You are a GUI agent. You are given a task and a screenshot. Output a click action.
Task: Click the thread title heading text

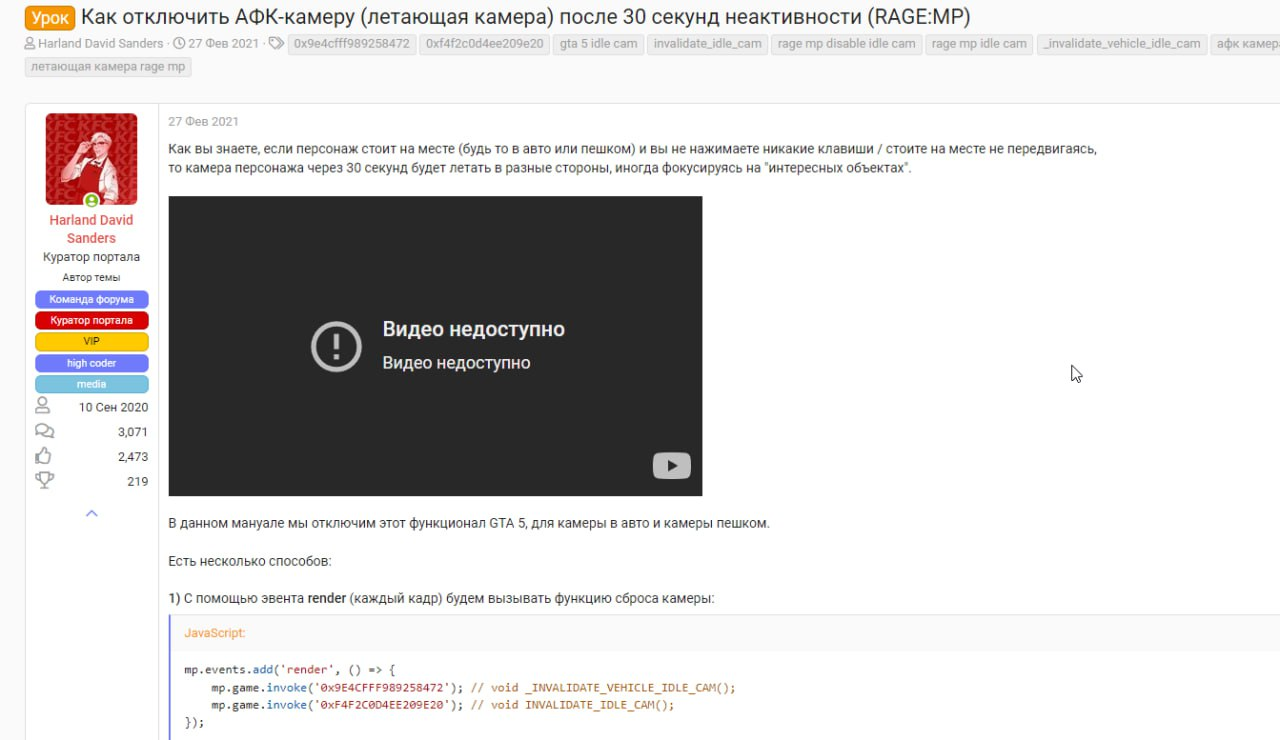[x=525, y=17]
